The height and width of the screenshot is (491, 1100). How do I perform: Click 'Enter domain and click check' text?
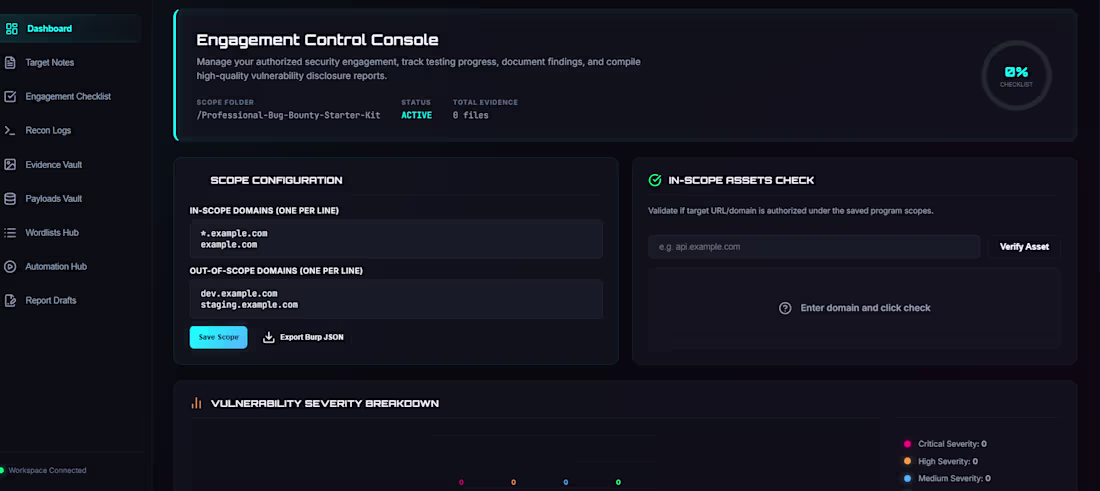coord(866,308)
